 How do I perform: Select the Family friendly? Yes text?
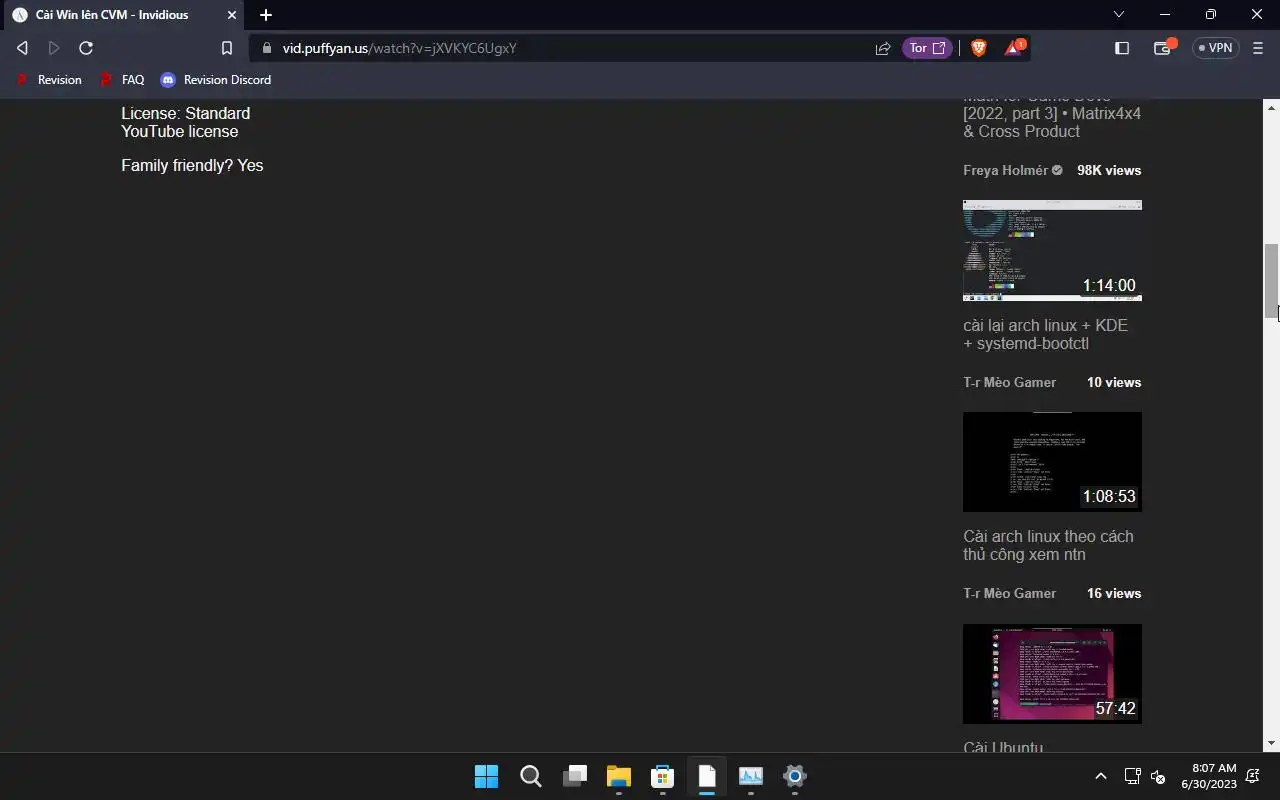coord(192,165)
